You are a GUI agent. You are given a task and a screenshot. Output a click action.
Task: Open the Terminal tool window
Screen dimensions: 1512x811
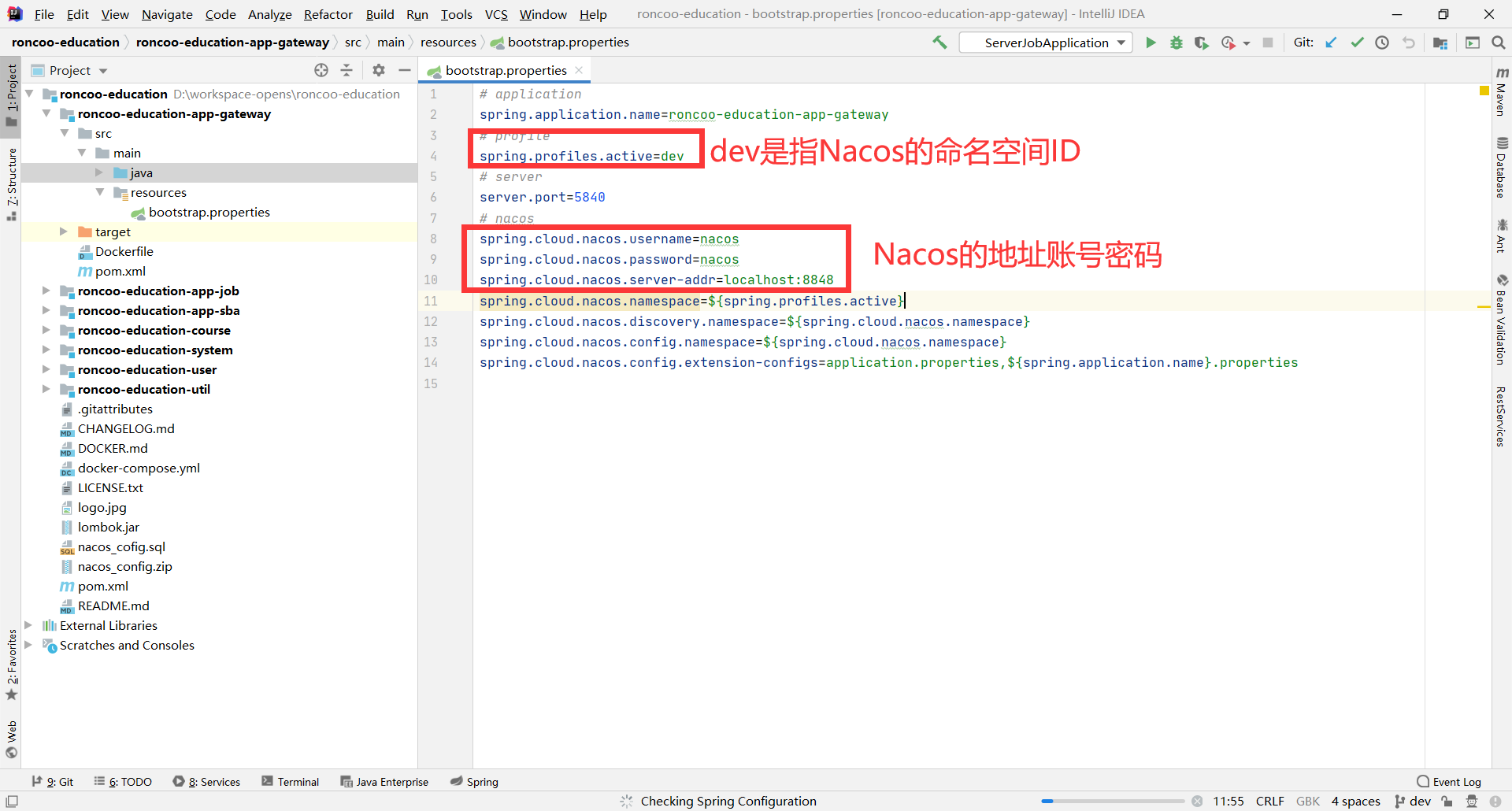coord(291,782)
